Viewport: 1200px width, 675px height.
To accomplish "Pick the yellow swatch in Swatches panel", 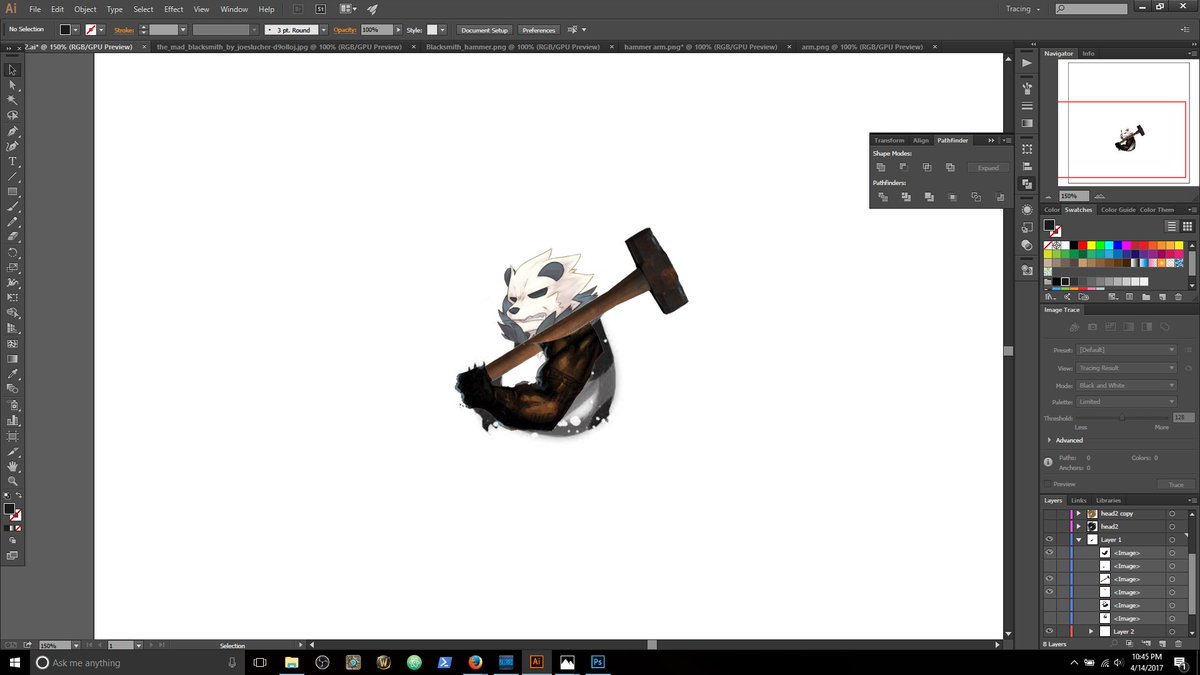I will click(1091, 245).
